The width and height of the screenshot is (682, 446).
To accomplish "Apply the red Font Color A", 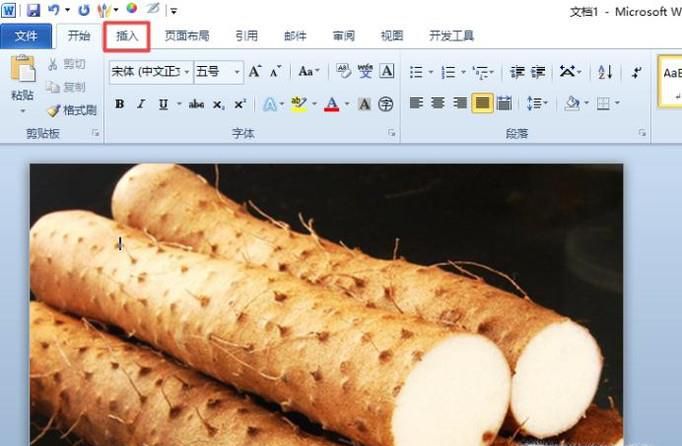I will click(x=332, y=104).
